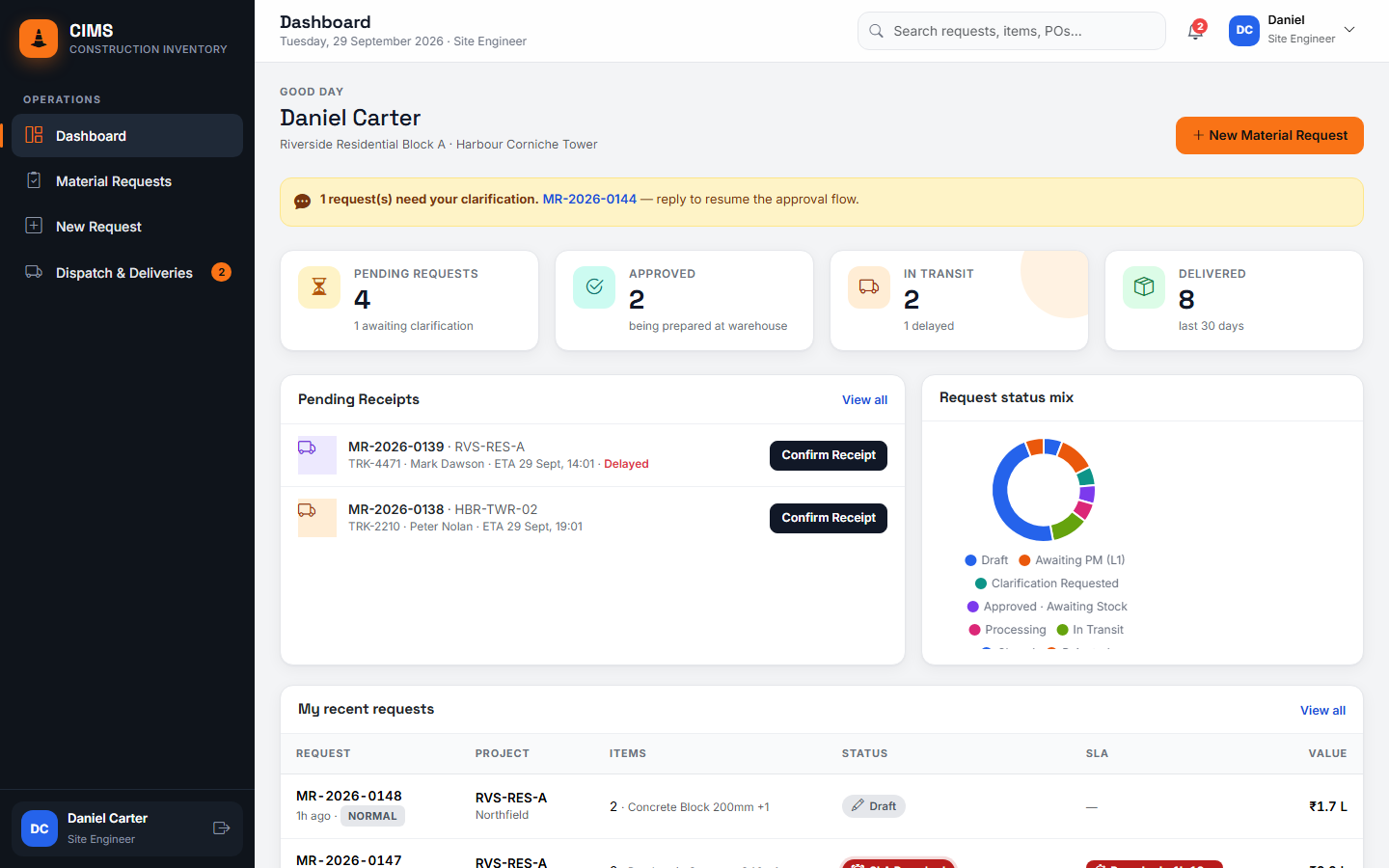Focus the search requests field
This screenshot has height=868, width=1389.
pyautogui.click(x=1012, y=31)
